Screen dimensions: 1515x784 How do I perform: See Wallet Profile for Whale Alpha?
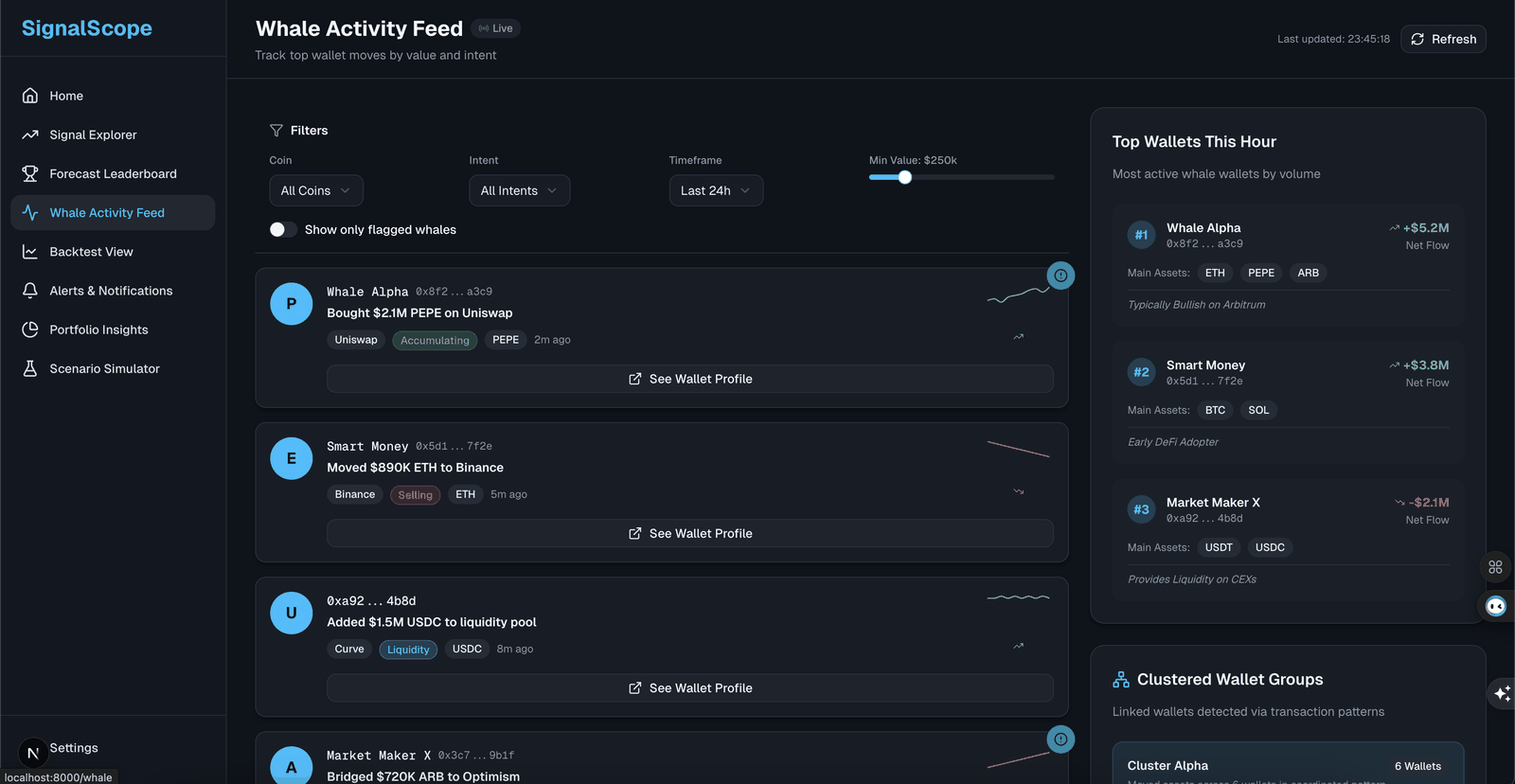[x=690, y=379]
